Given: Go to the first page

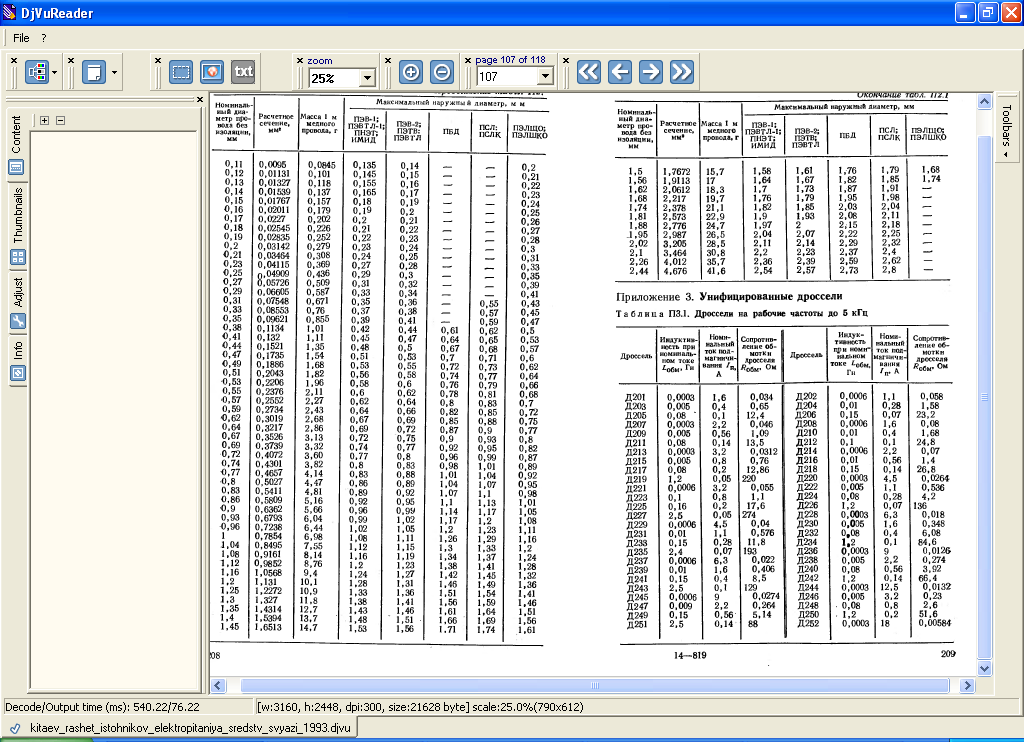Looking at the screenshot, I should pos(588,72).
